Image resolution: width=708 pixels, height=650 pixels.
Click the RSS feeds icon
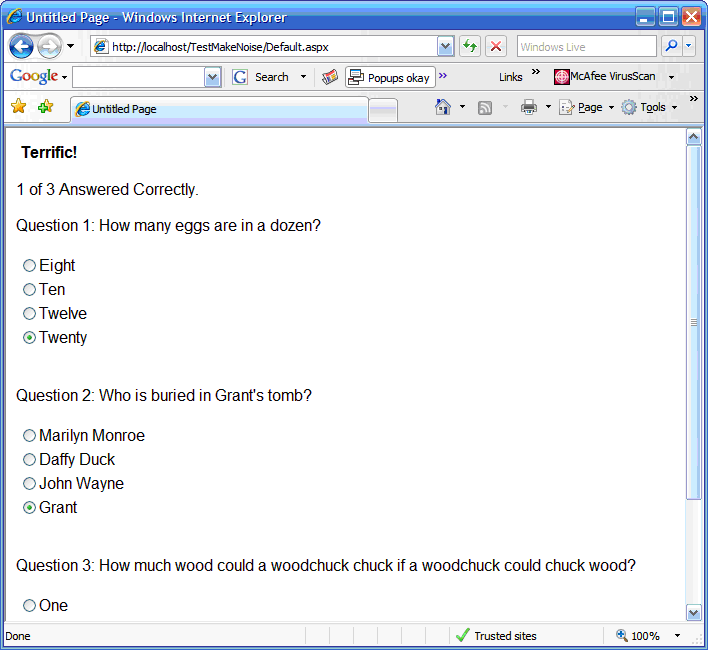tap(484, 108)
